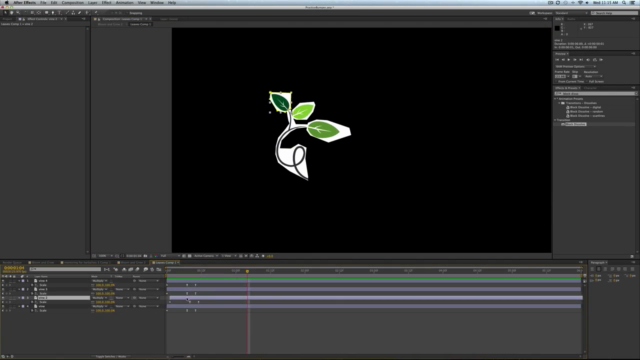Select the Selection arrow tool
The image size is (640, 360).
(x=5, y=13)
